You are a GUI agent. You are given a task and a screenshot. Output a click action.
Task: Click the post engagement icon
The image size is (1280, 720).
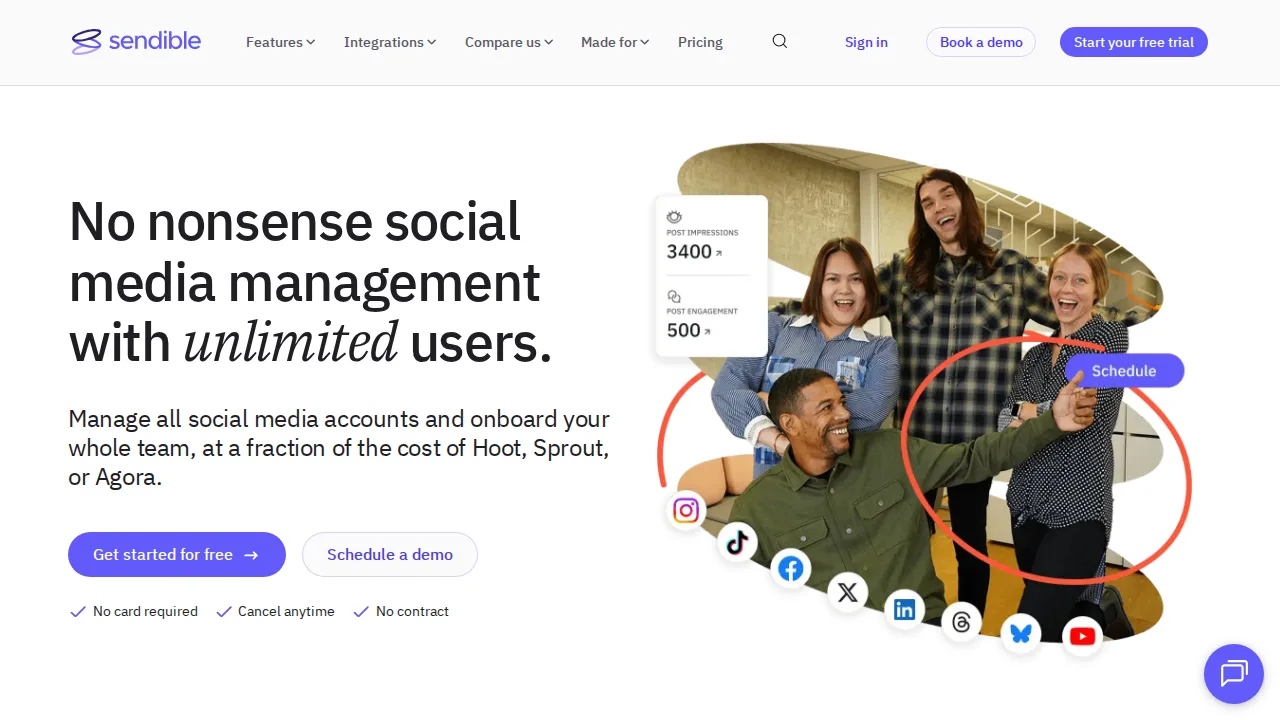click(x=674, y=297)
